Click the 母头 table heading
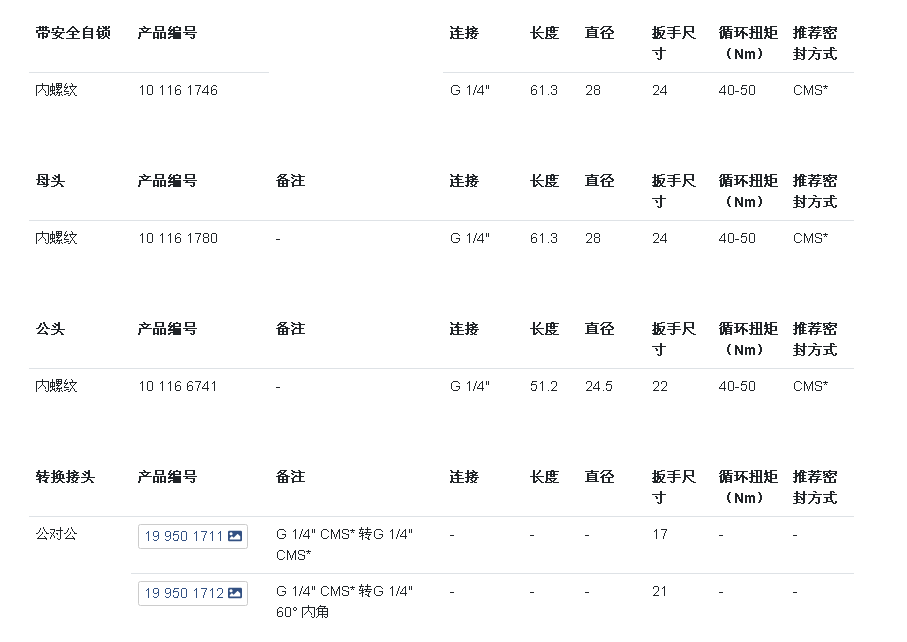 coord(50,181)
